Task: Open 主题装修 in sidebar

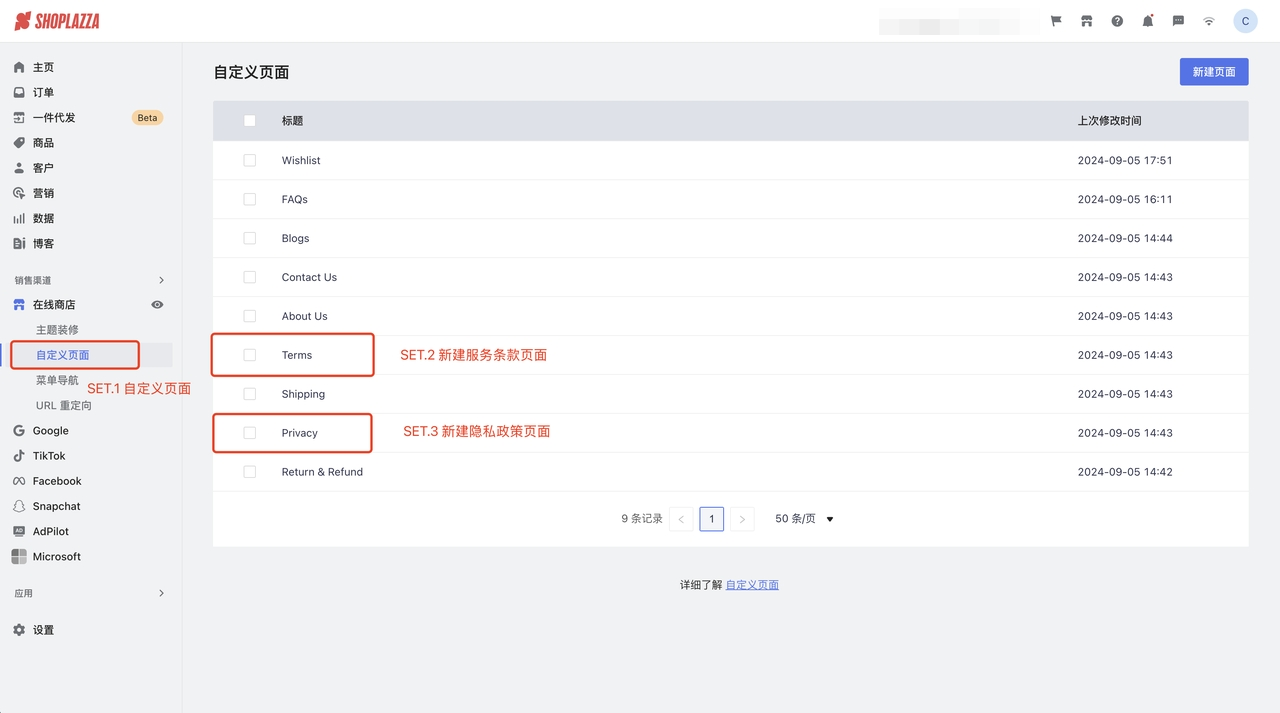Action: (57, 330)
